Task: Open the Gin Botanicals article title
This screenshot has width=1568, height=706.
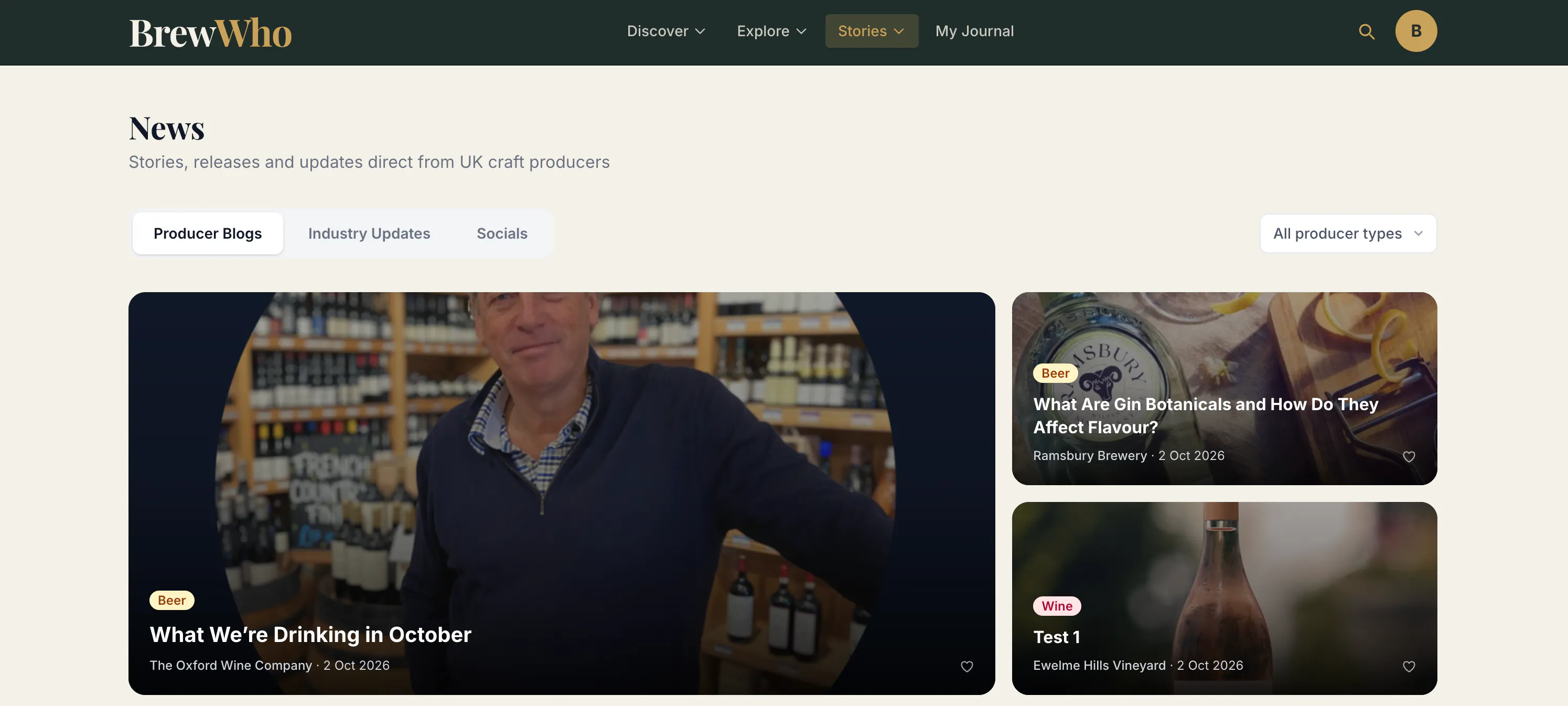Action: pos(1205,416)
